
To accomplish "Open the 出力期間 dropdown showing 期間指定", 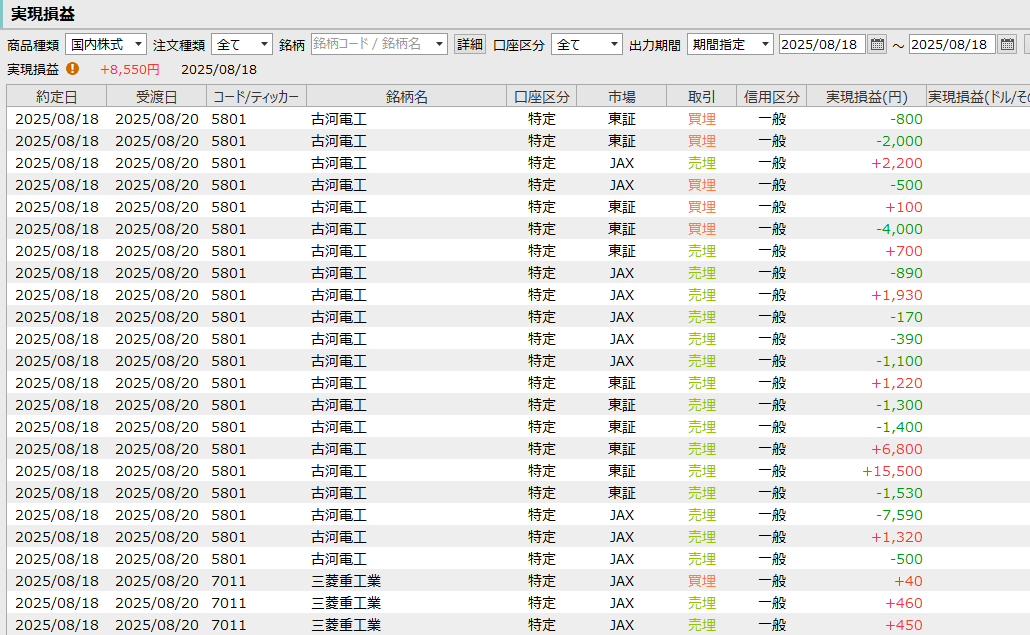I will point(730,45).
